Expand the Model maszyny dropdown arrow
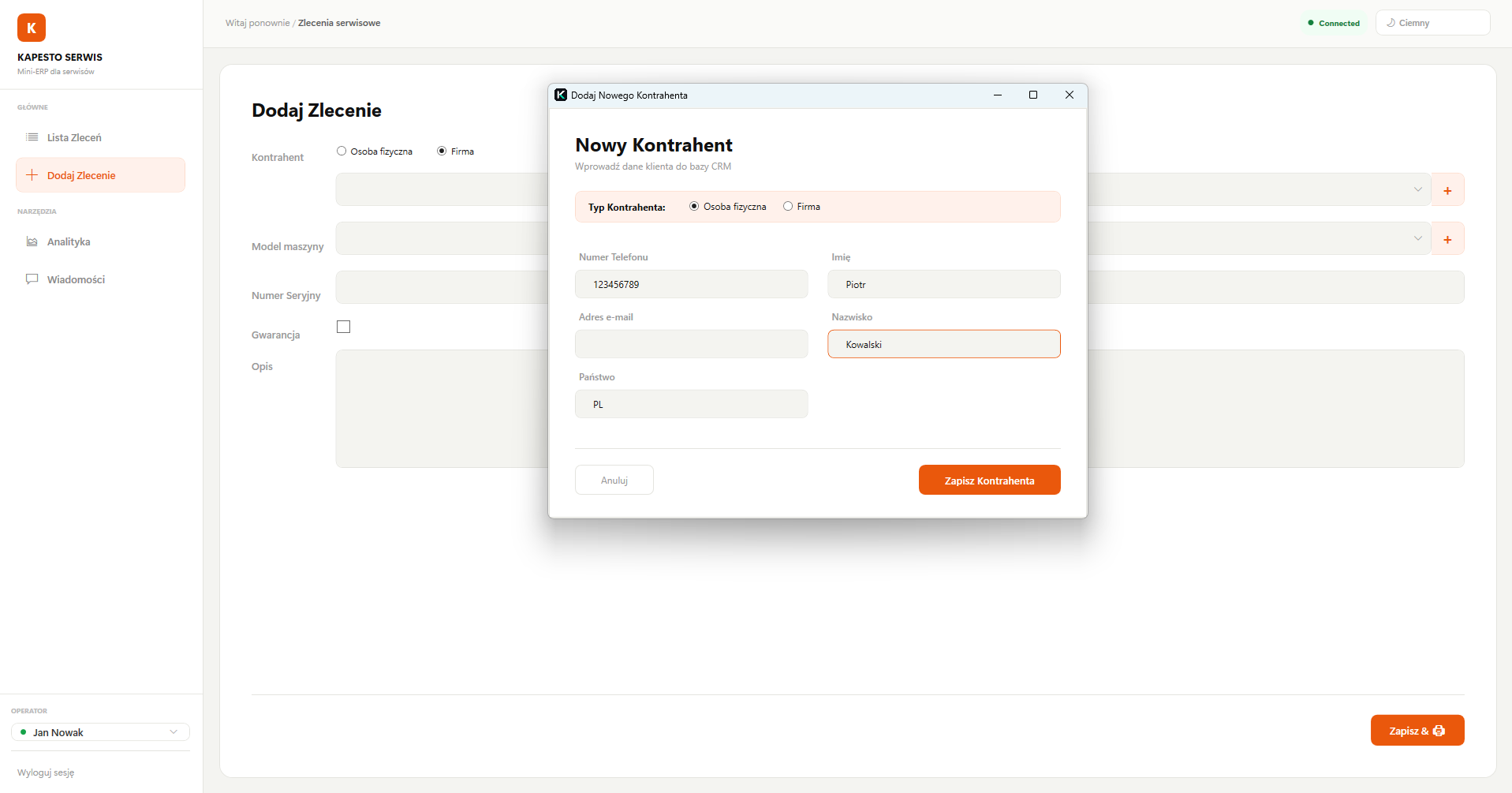1512x793 pixels. 1417,238
